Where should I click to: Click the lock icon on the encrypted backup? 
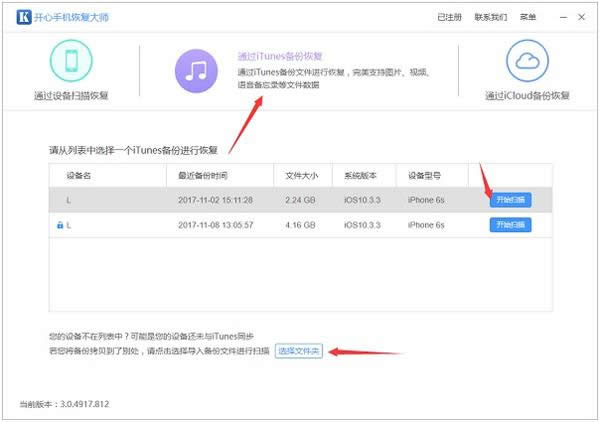pos(59,225)
